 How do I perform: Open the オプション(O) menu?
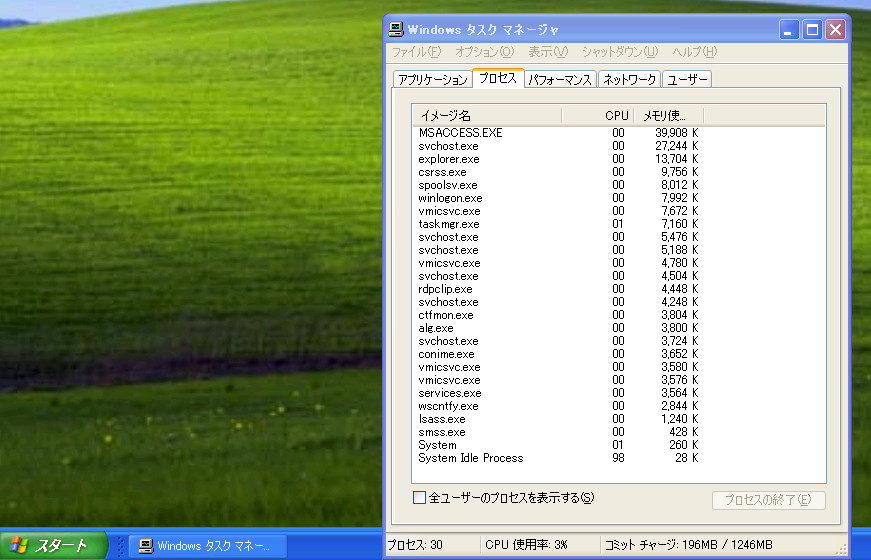pos(484,52)
